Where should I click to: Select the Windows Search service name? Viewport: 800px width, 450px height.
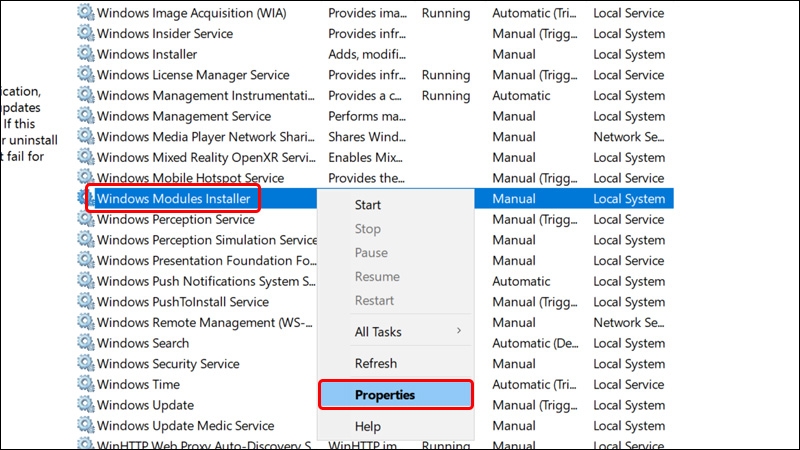point(143,343)
